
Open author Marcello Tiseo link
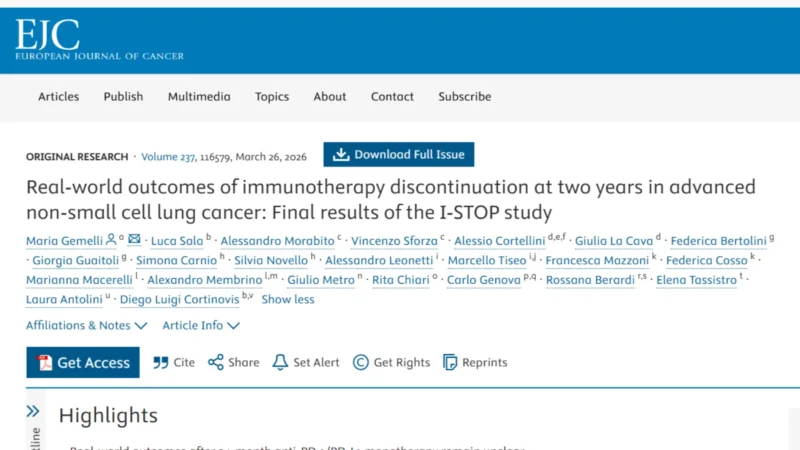click(487, 260)
